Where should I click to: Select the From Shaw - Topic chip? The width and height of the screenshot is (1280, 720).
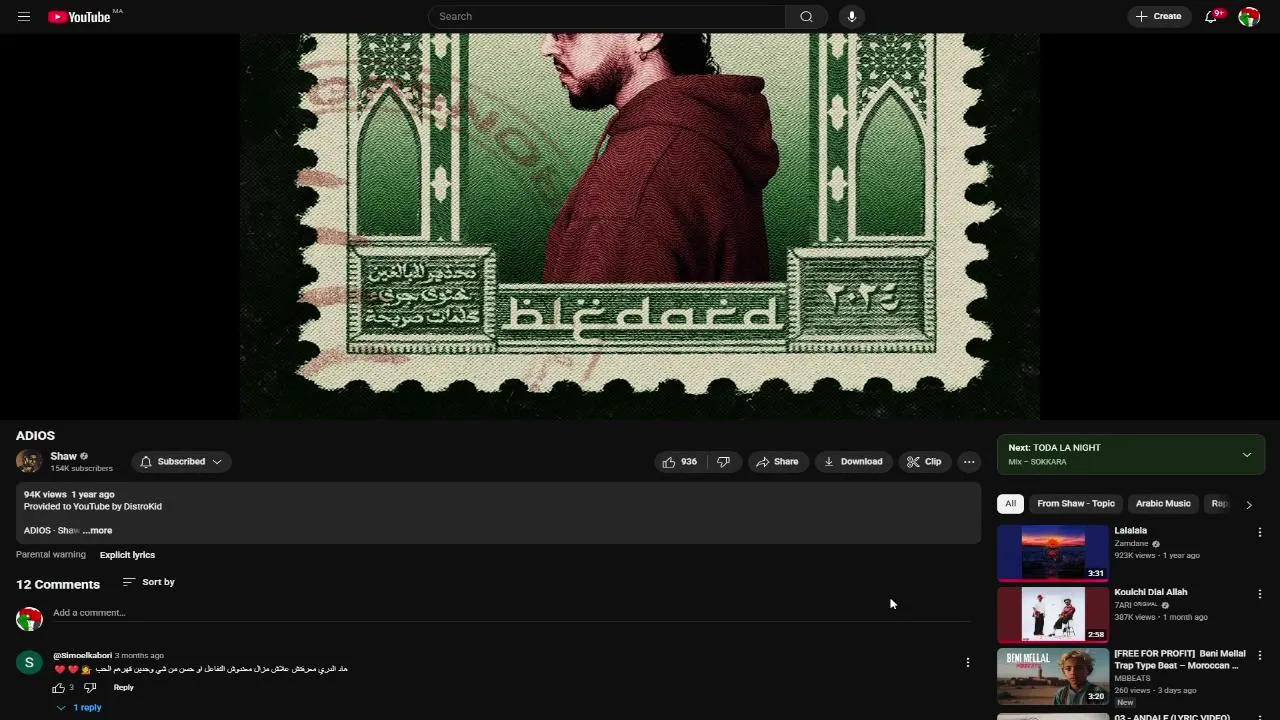(1076, 504)
